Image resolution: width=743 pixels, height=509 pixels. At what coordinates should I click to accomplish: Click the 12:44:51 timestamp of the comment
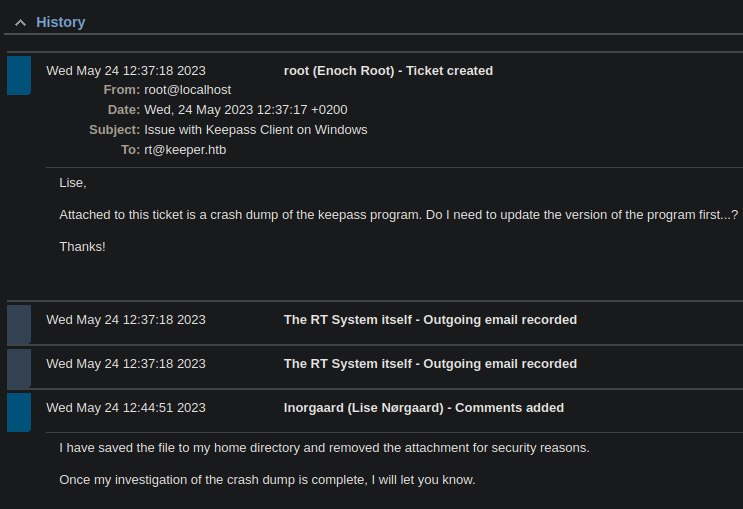click(126, 408)
